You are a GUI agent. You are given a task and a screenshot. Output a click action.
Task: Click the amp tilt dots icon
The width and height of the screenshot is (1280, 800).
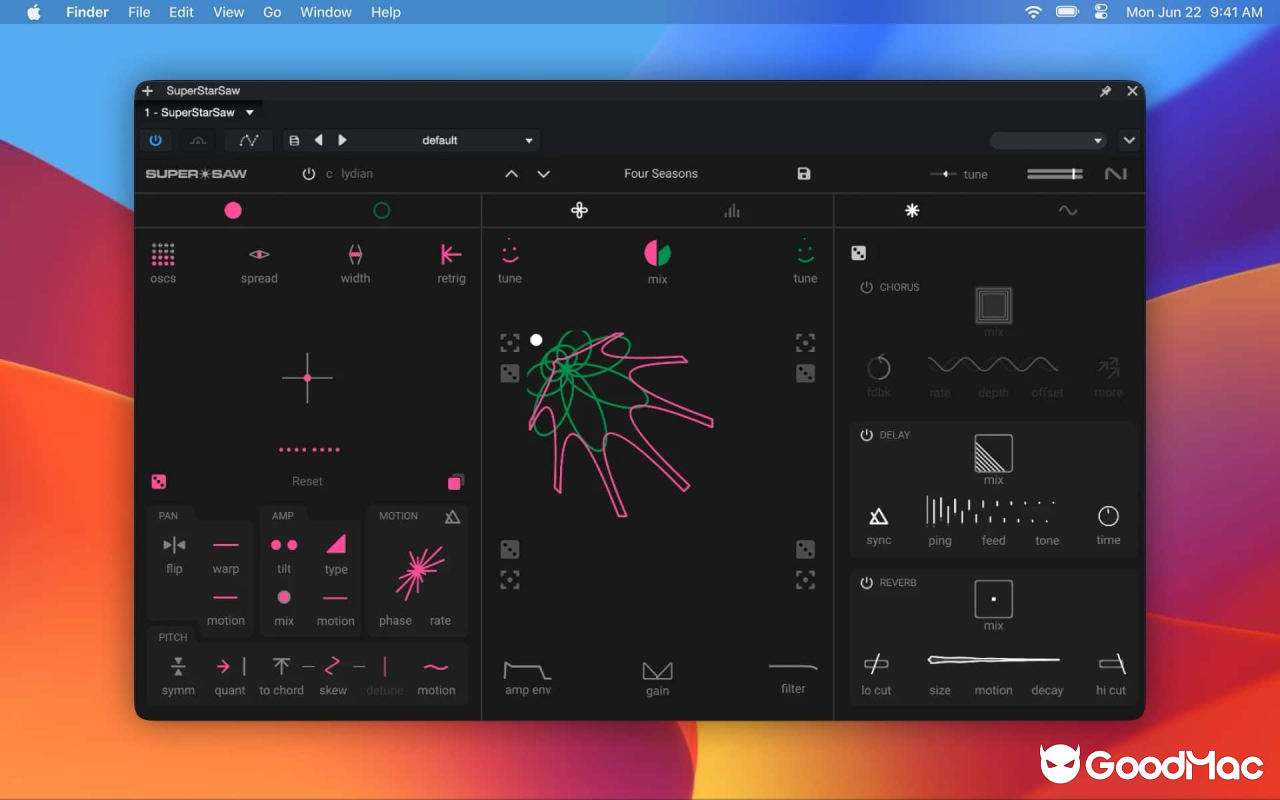(x=284, y=545)
